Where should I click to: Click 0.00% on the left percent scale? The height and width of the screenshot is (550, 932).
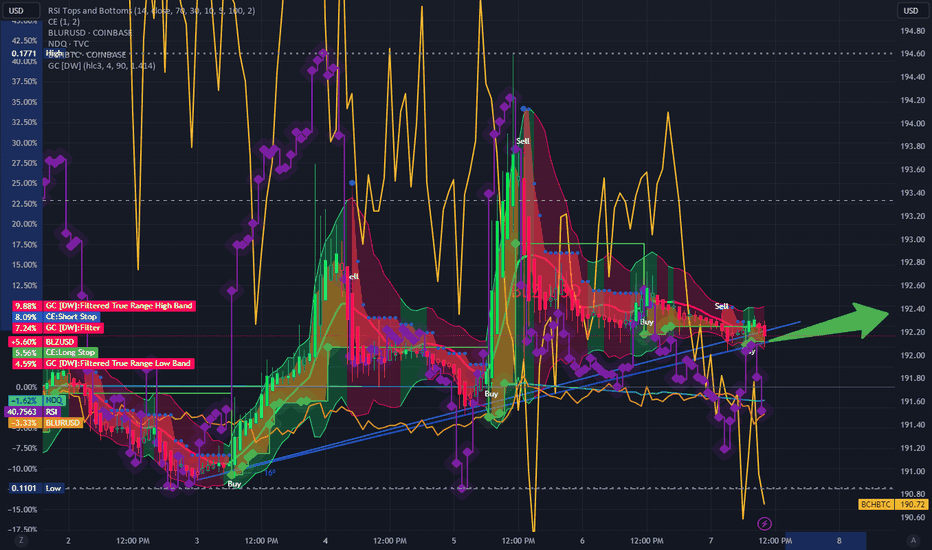point(27,387)
